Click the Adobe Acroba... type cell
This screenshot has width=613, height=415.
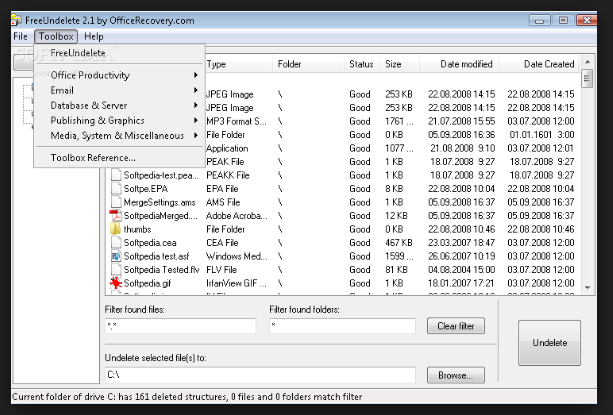point(237,216)
